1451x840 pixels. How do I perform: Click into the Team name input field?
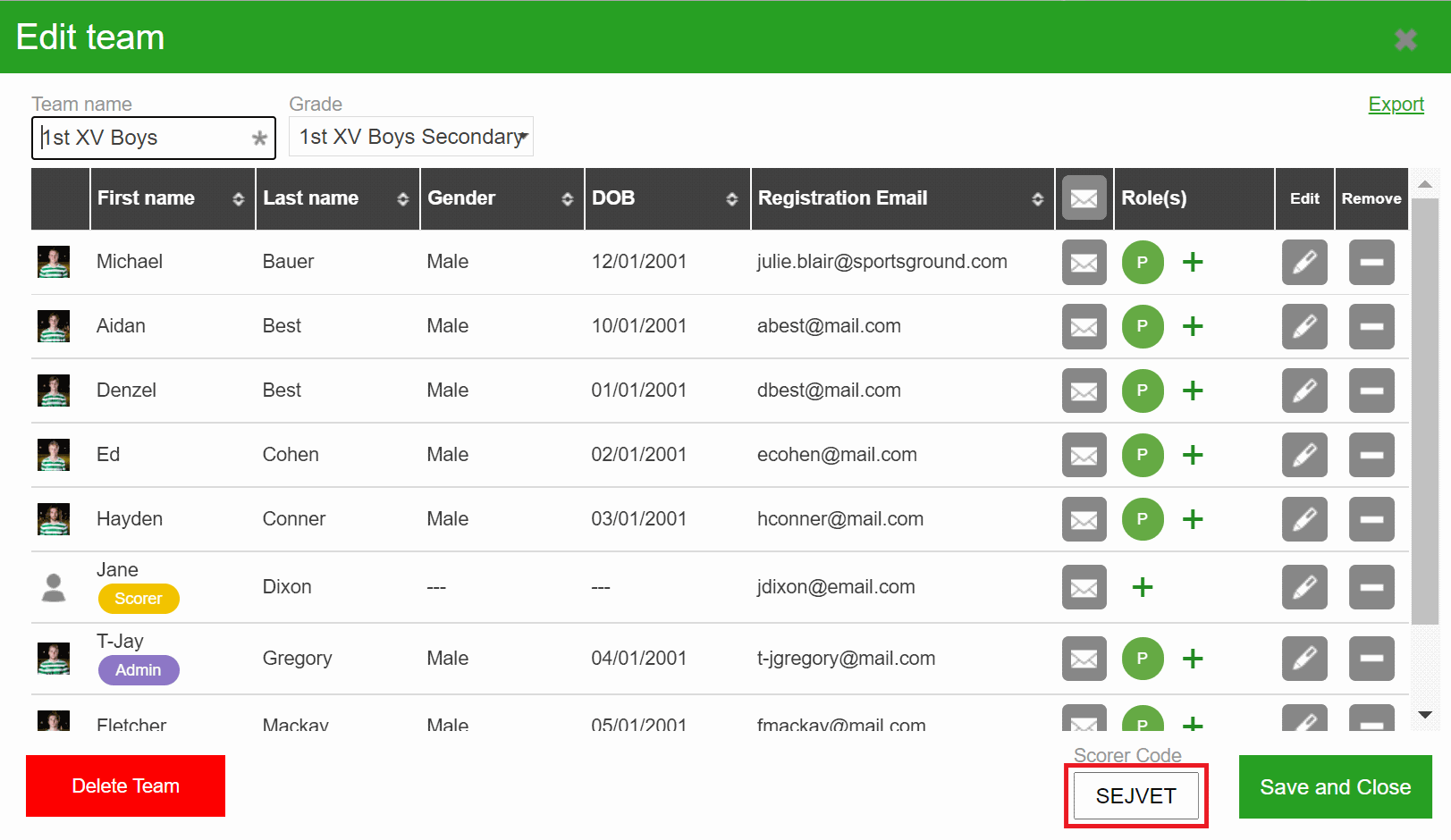point(145,139)
